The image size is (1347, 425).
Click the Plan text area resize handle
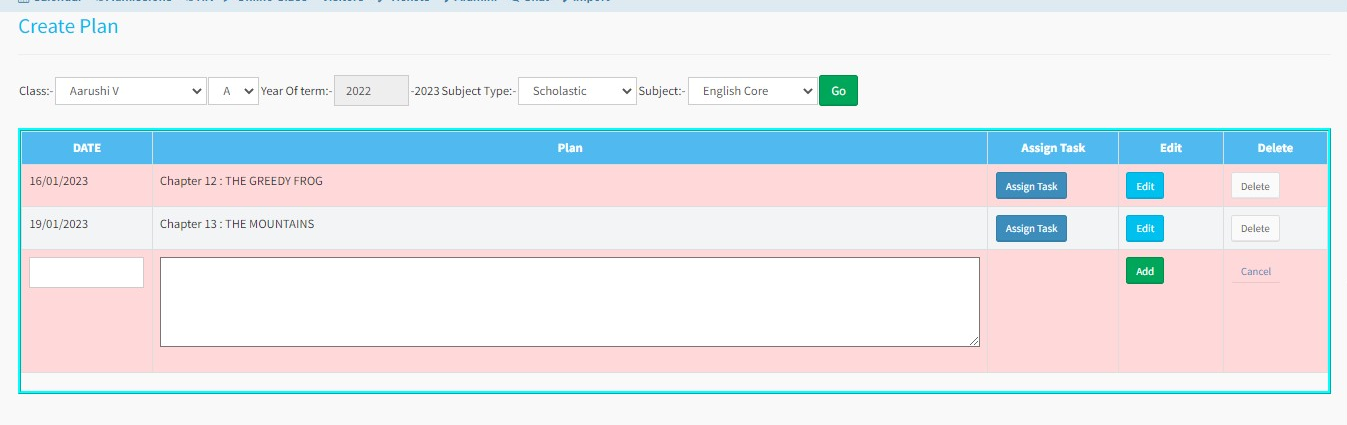coord(974,342)
